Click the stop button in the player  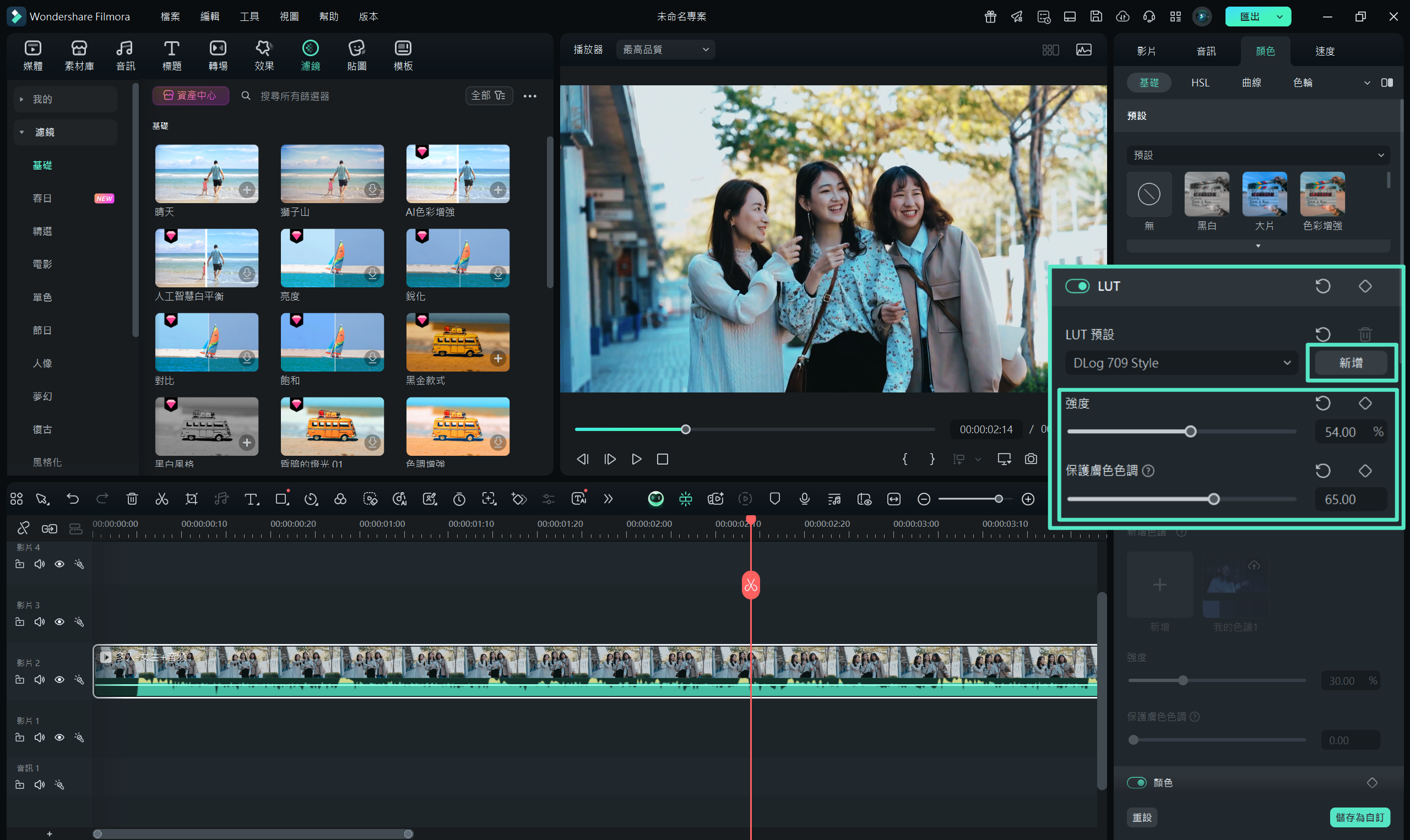click(x=663, y=459)
